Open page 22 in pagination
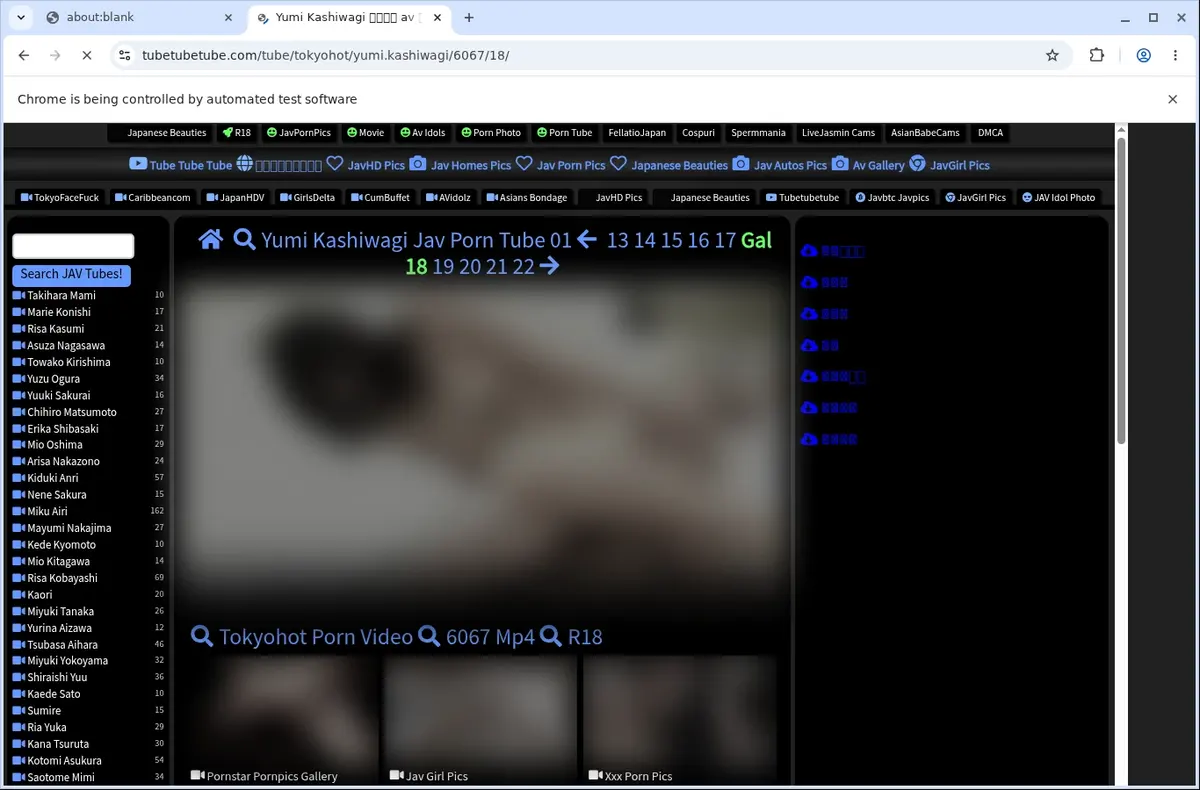Viewport: 1200px width, 790px height. [524, 267]
